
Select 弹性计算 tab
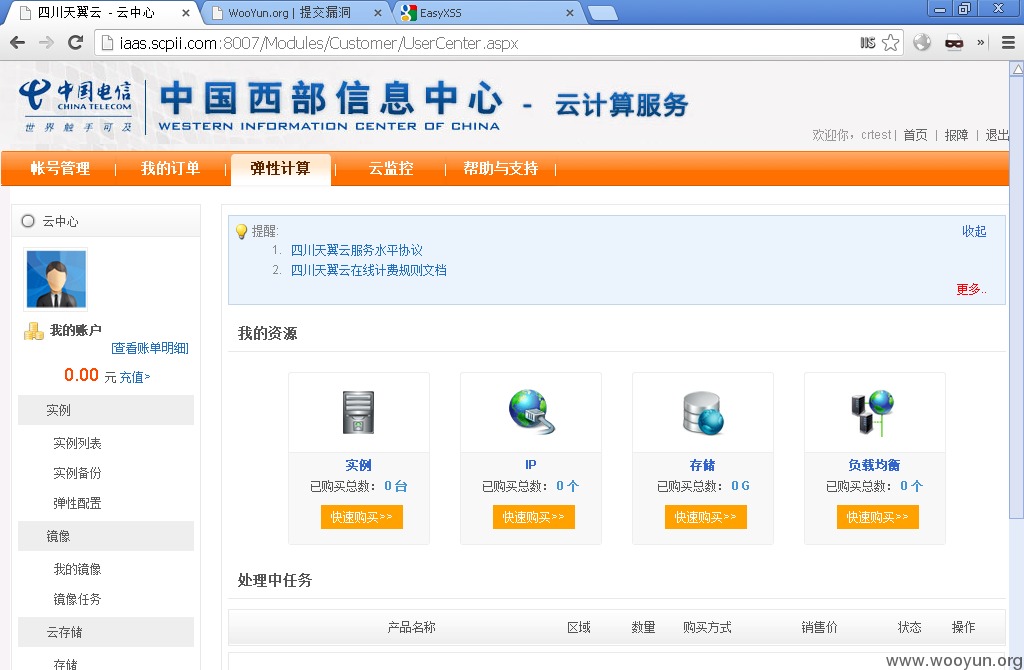coord(281,168)
